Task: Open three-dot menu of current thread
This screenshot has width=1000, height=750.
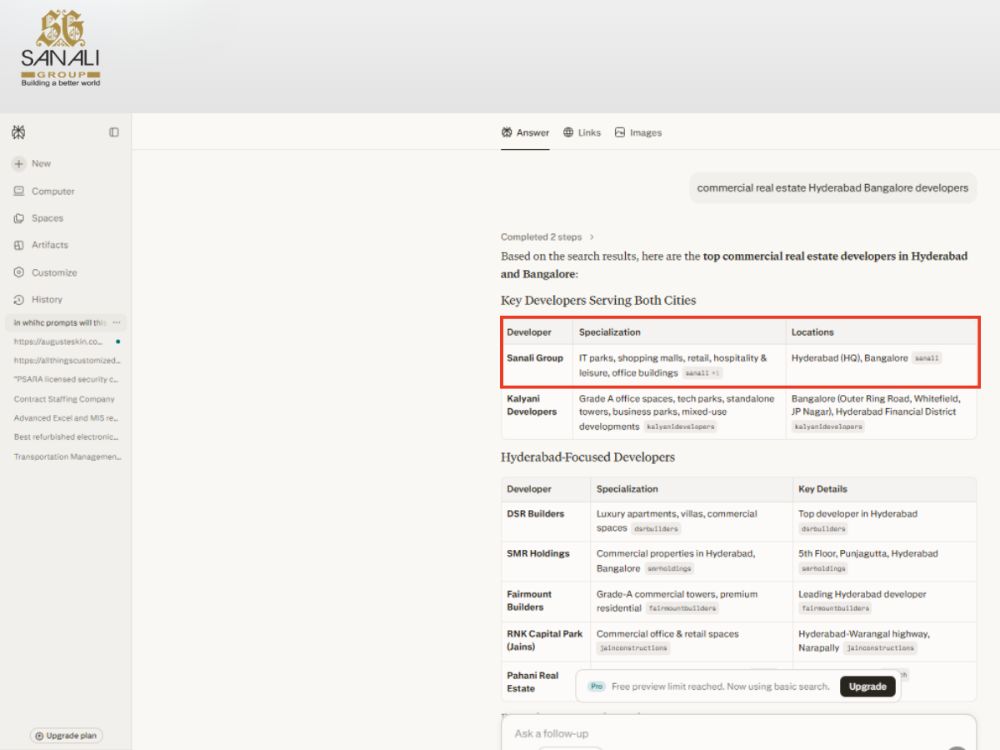Action: coord(117,323)
